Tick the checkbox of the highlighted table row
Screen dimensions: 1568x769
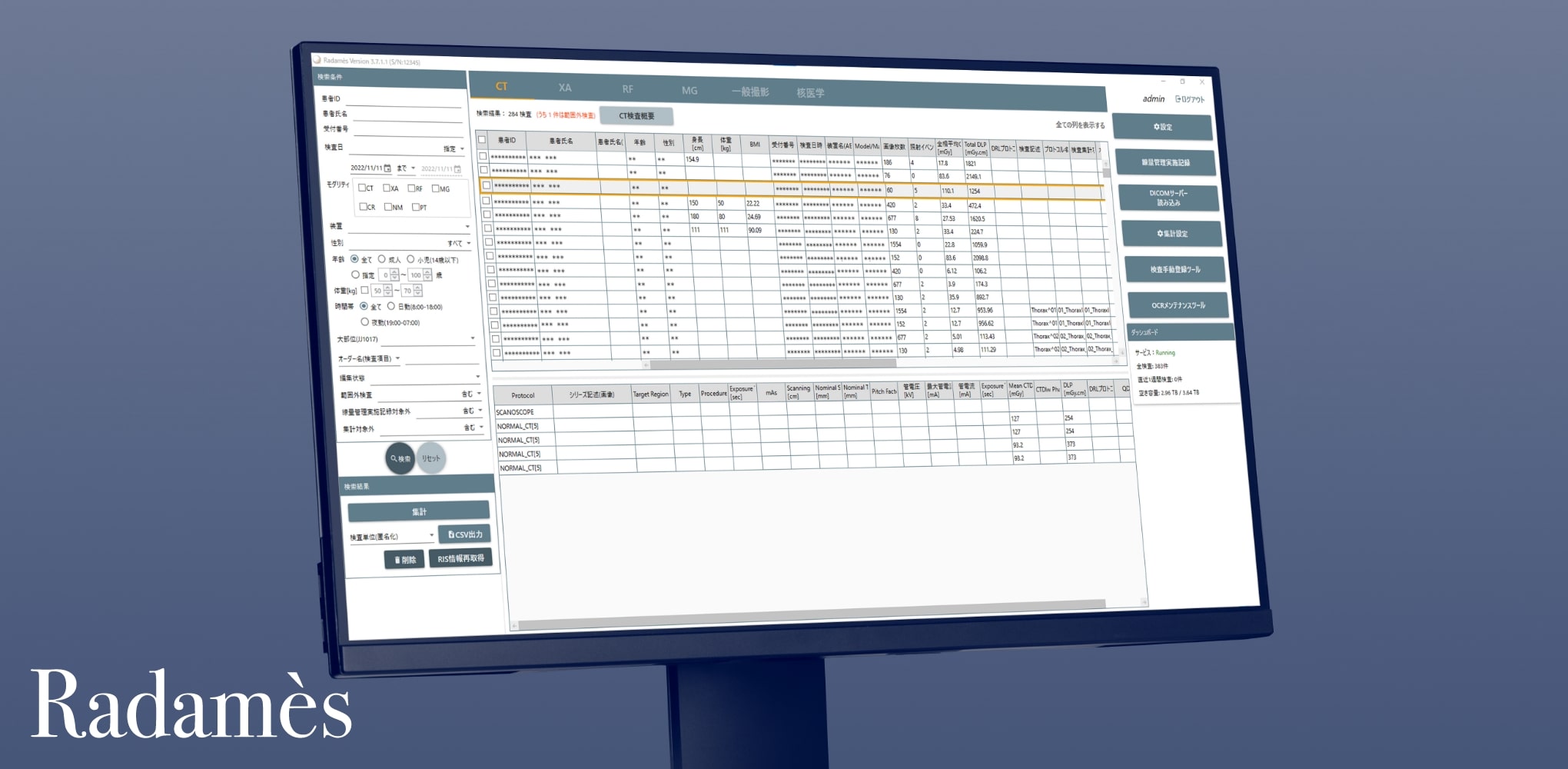[486, 185]
